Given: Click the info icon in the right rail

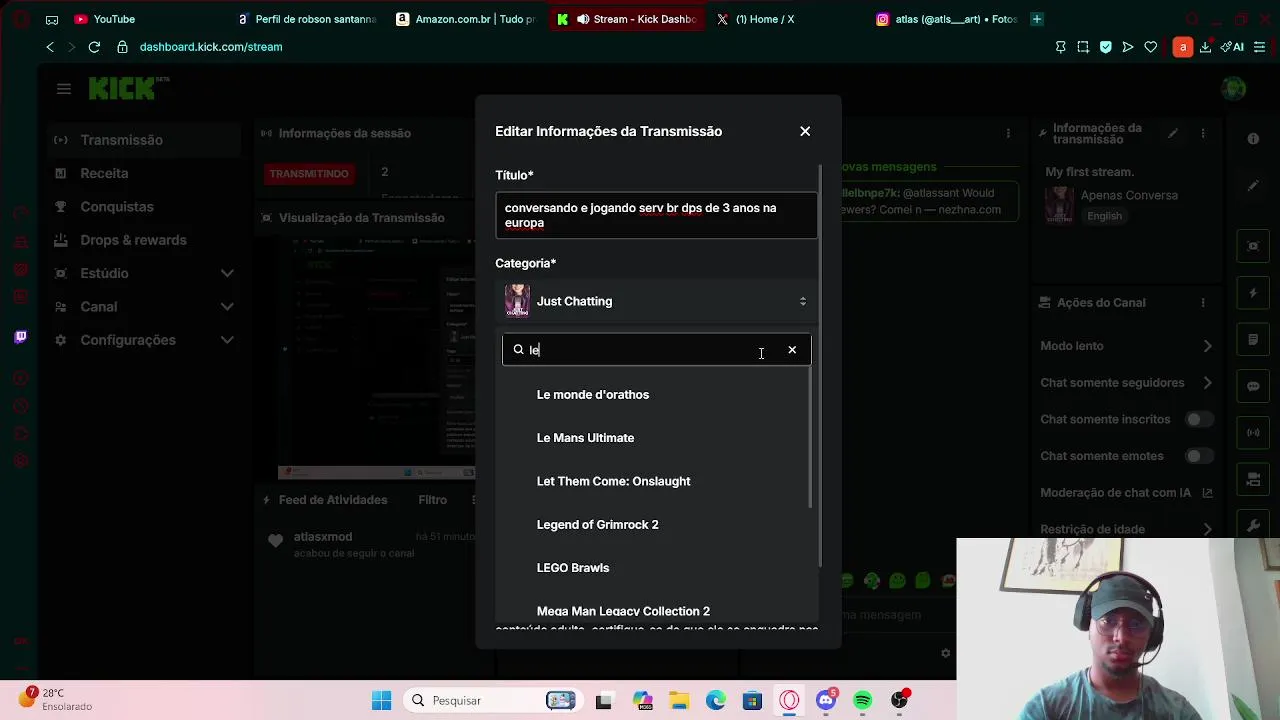Looking at the screenshot, I should coord(1253,139).
